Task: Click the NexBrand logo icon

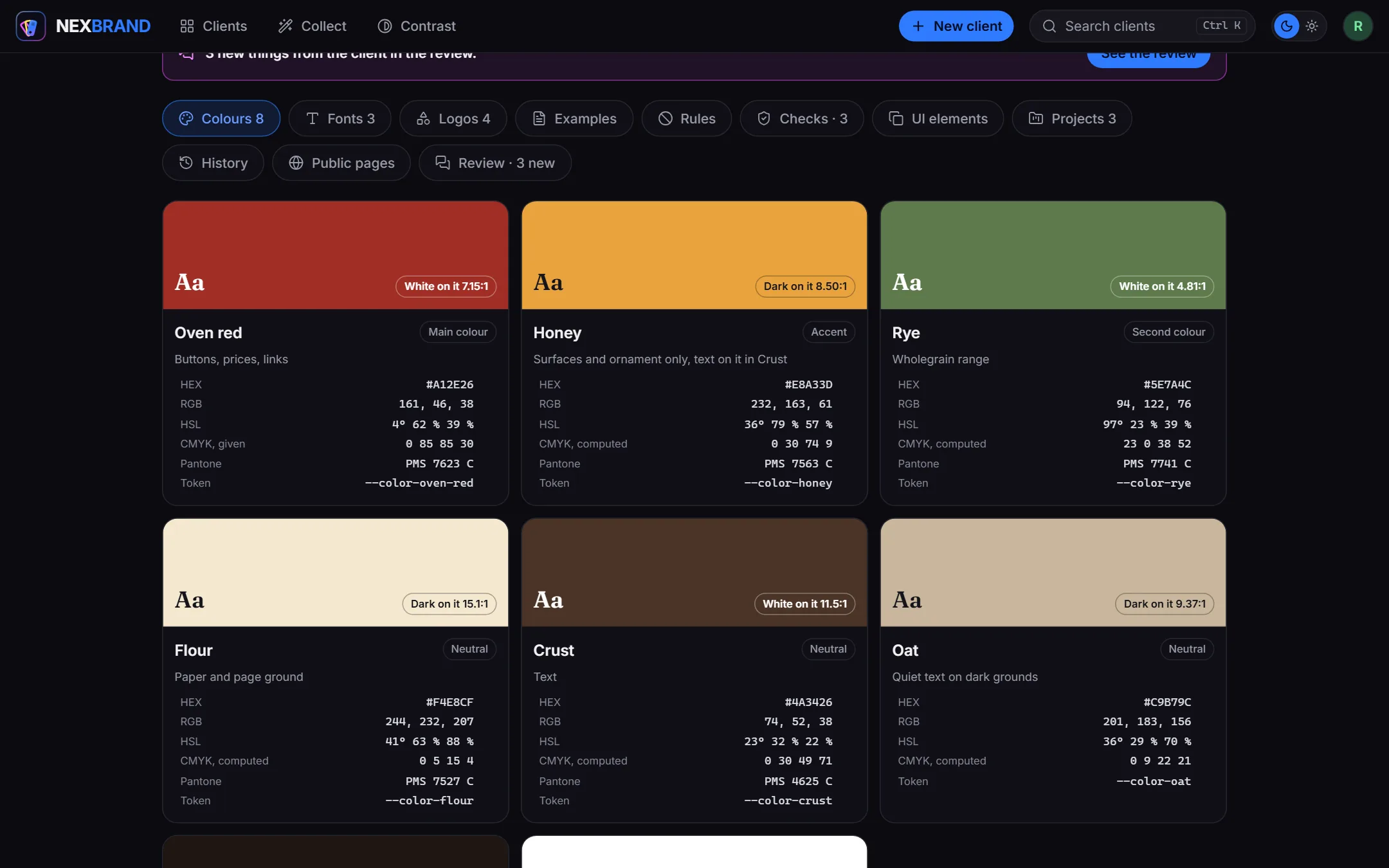Action: (30, 26)
